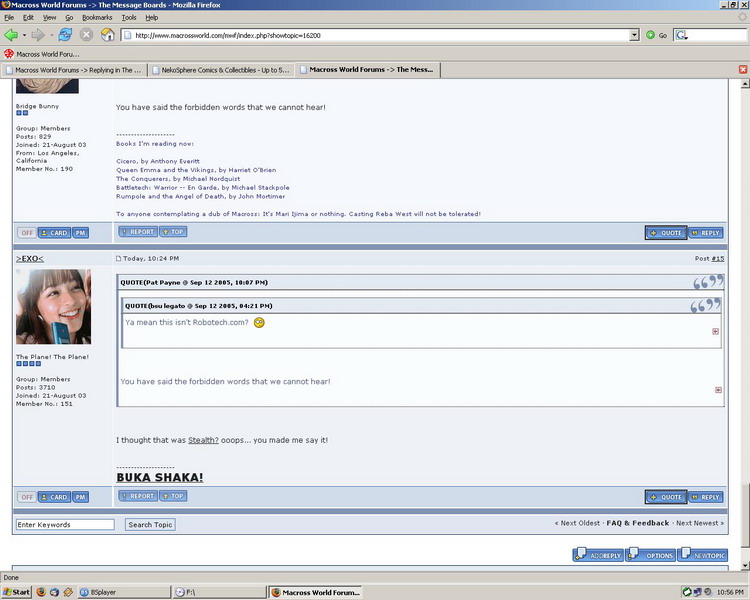Click the post icon beside Today, 10:24 PM
The height and width of the screenshot is (600, 750).
pyautogui.click(x=119, y=258)
